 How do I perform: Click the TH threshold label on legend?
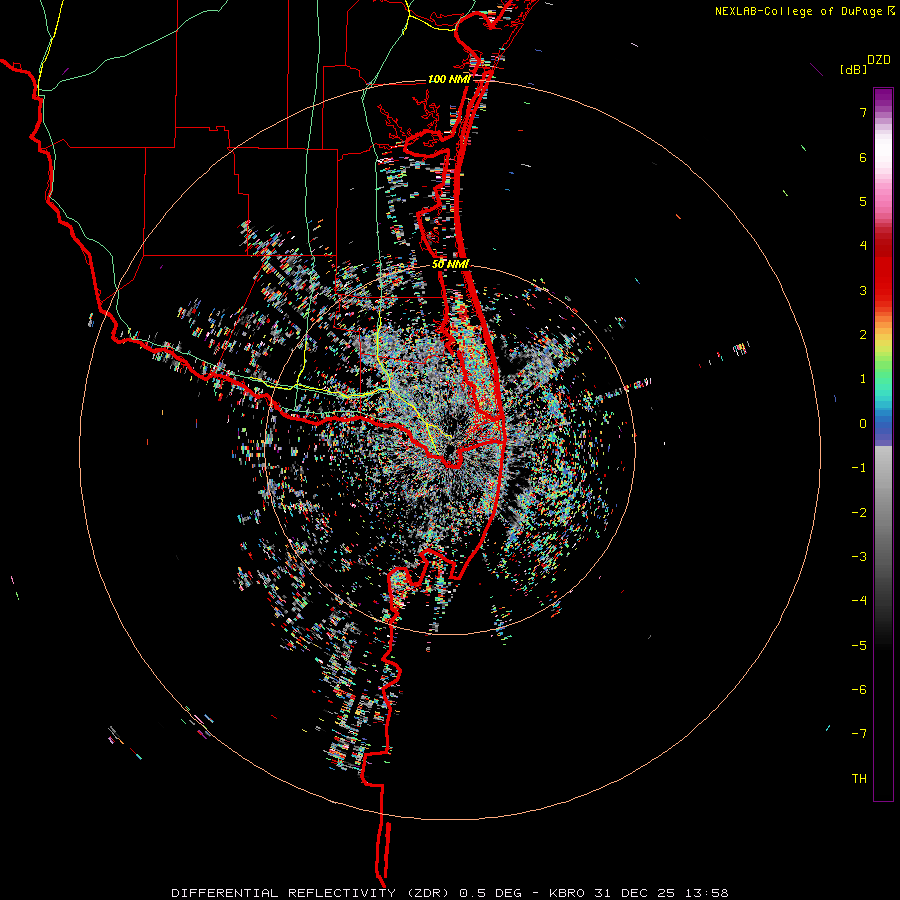tap(859, 779)
